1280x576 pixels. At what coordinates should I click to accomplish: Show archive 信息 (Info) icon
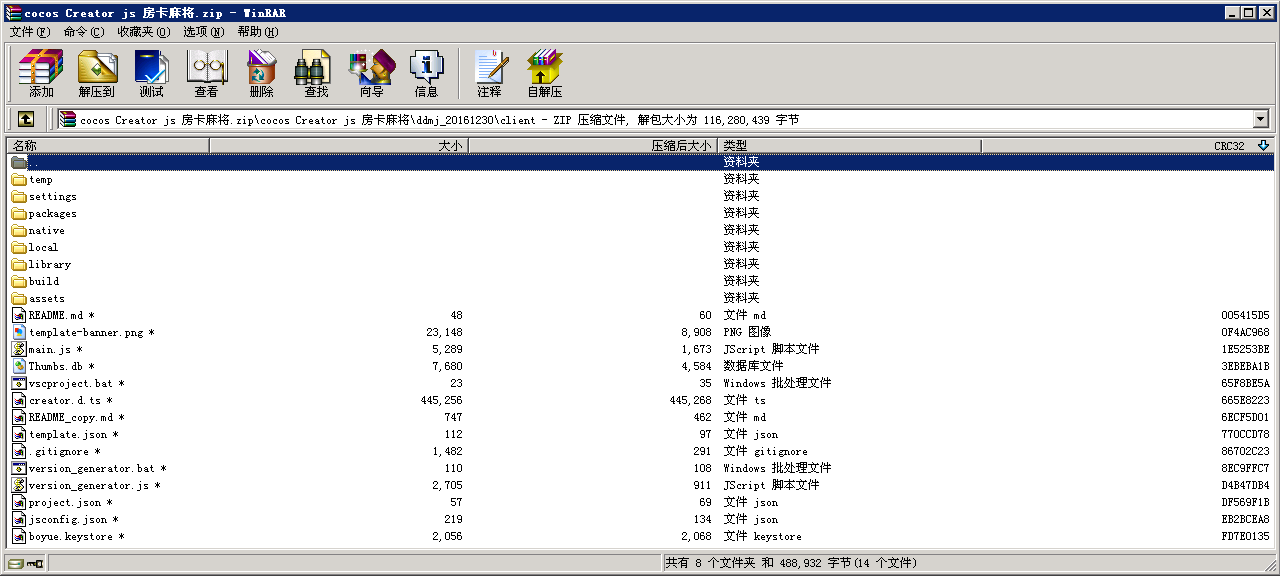pos(426,73)
